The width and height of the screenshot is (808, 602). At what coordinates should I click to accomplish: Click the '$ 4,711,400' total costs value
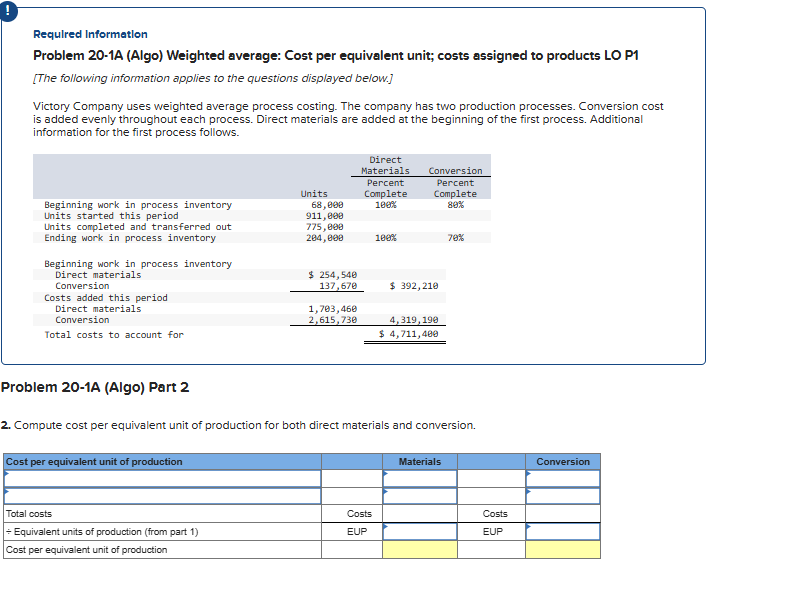[x=408, y=334]
